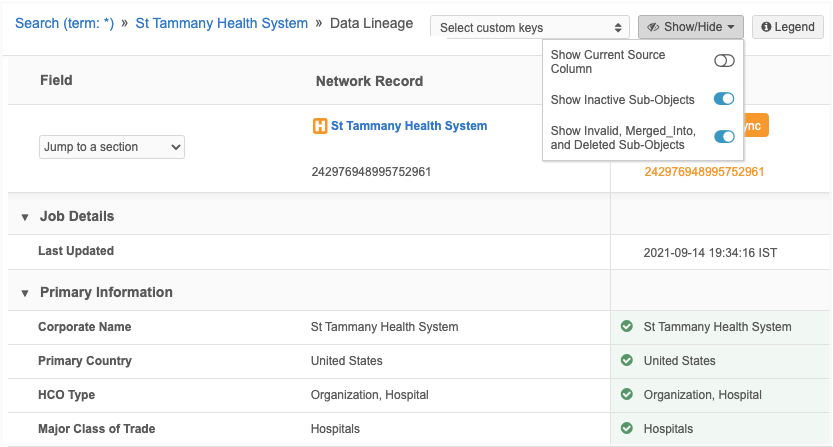Open the Legend panel

788,27
